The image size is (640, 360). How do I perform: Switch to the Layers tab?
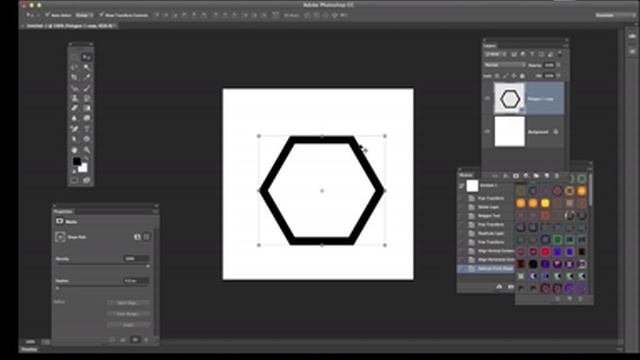click(x=490, y=46)
